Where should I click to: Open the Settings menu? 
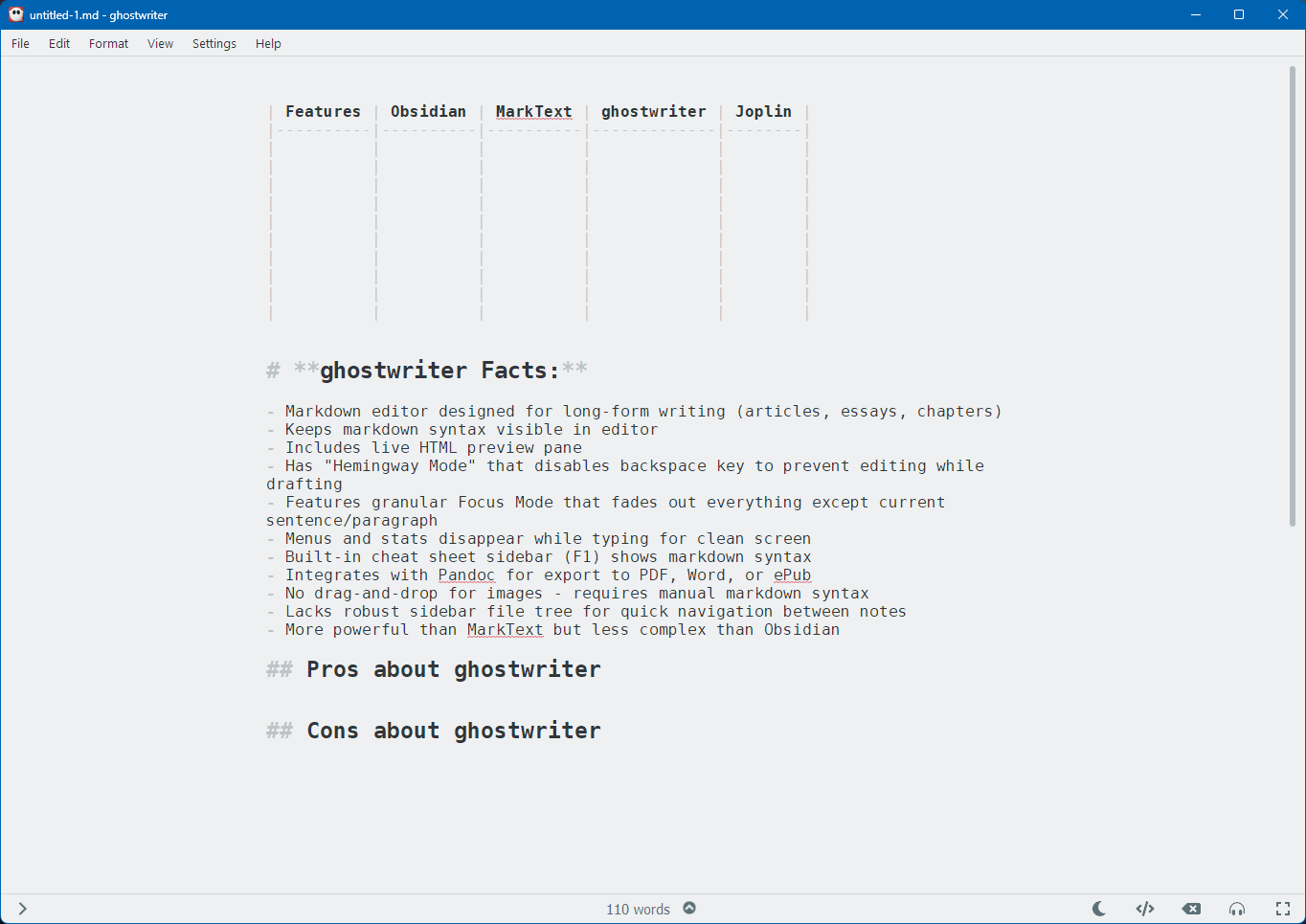click(214, 43)
